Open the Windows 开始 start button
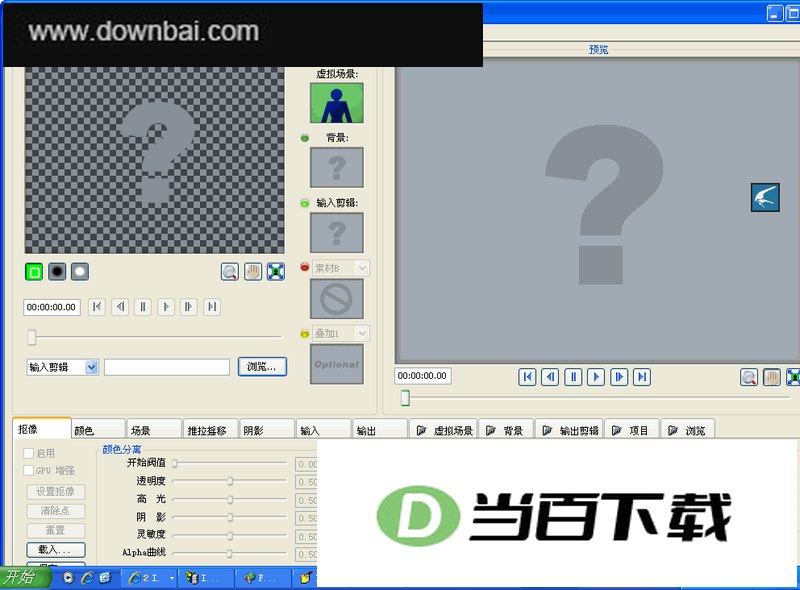 (x=24, y=577)
